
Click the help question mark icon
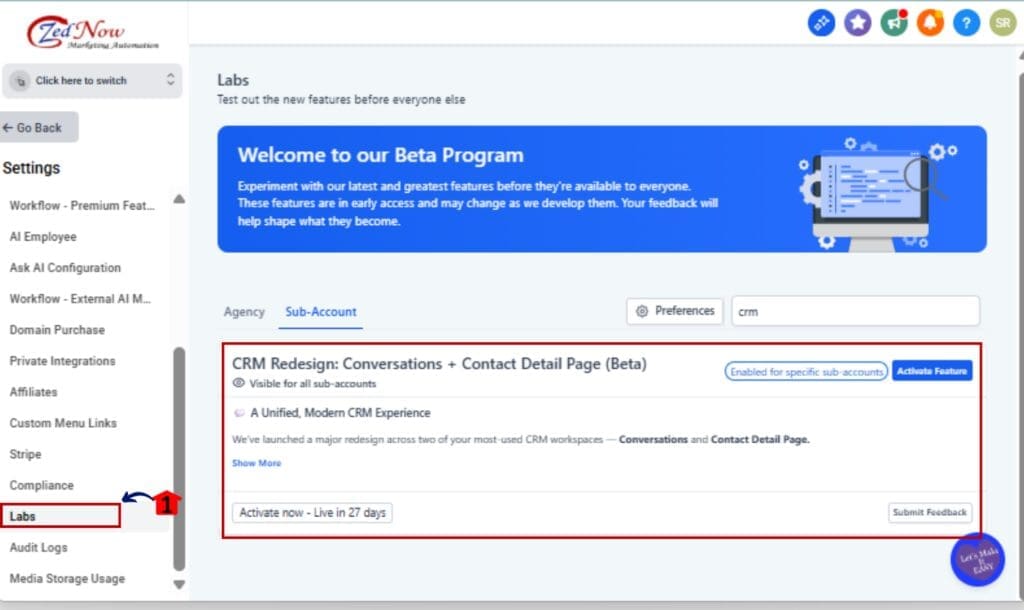(967, 22)
